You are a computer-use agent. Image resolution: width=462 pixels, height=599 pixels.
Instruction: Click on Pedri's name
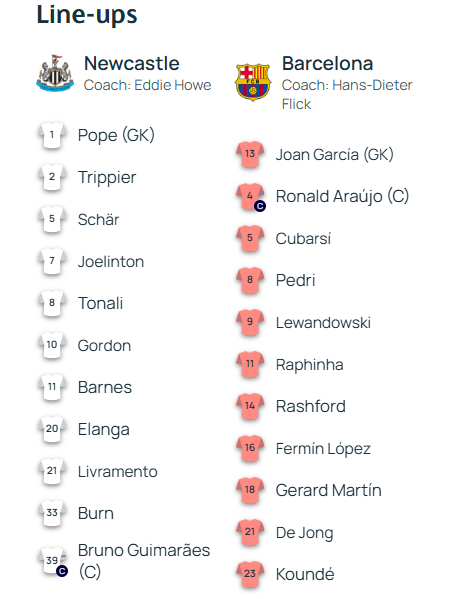pyautogui.click(x=295, y=280)
